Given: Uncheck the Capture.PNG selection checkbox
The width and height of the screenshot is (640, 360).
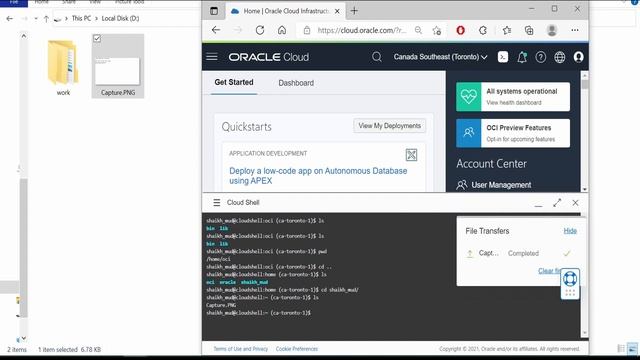Looking at the screenshot, I should pos(97,38).
